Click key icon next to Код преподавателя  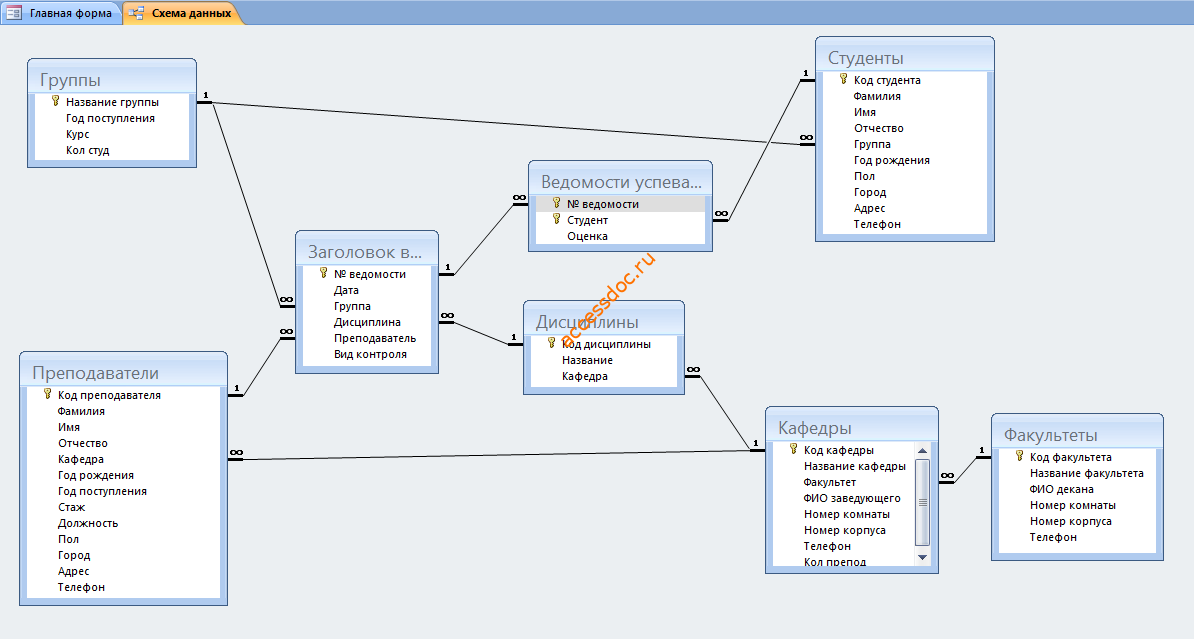tap(47, 395)
